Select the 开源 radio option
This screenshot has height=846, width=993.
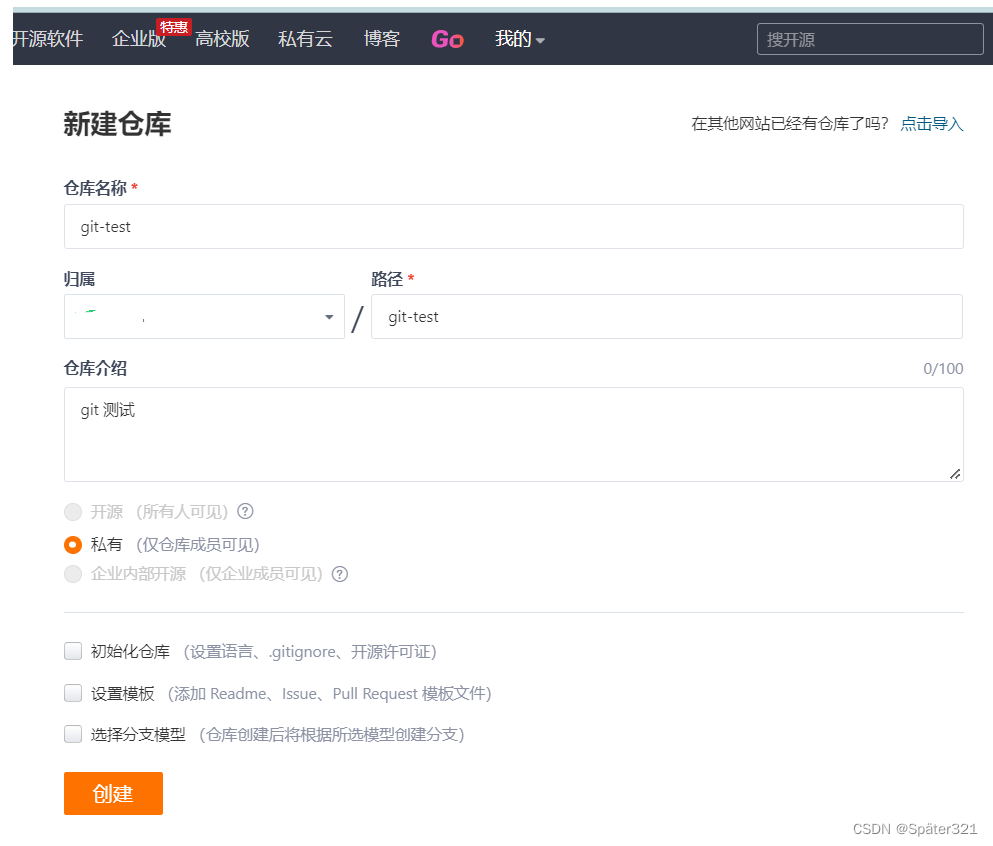pyautogui.click(x=73, y=512)
